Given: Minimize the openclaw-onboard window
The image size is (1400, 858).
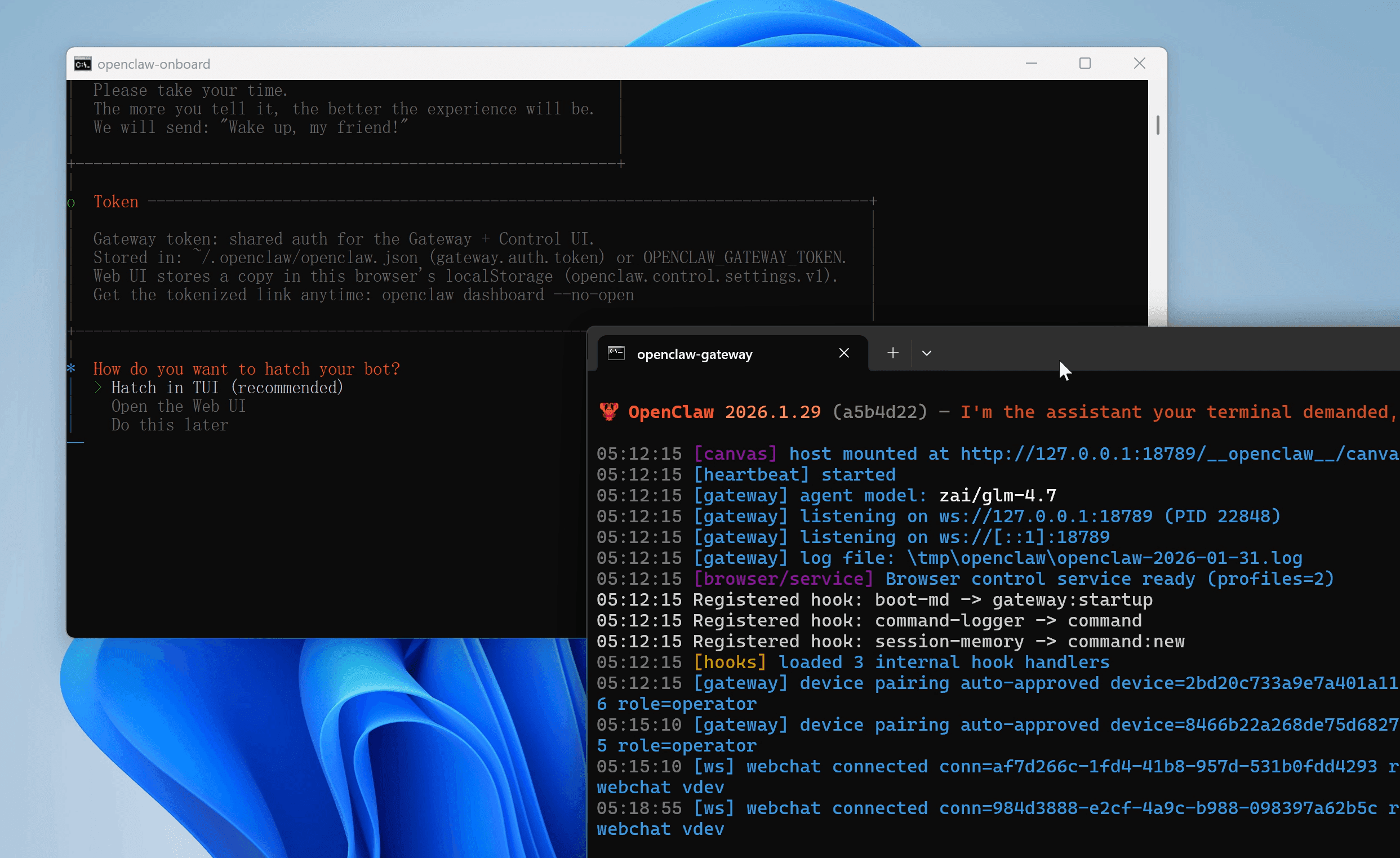Looking at the screenshot, I should 1031,64.
